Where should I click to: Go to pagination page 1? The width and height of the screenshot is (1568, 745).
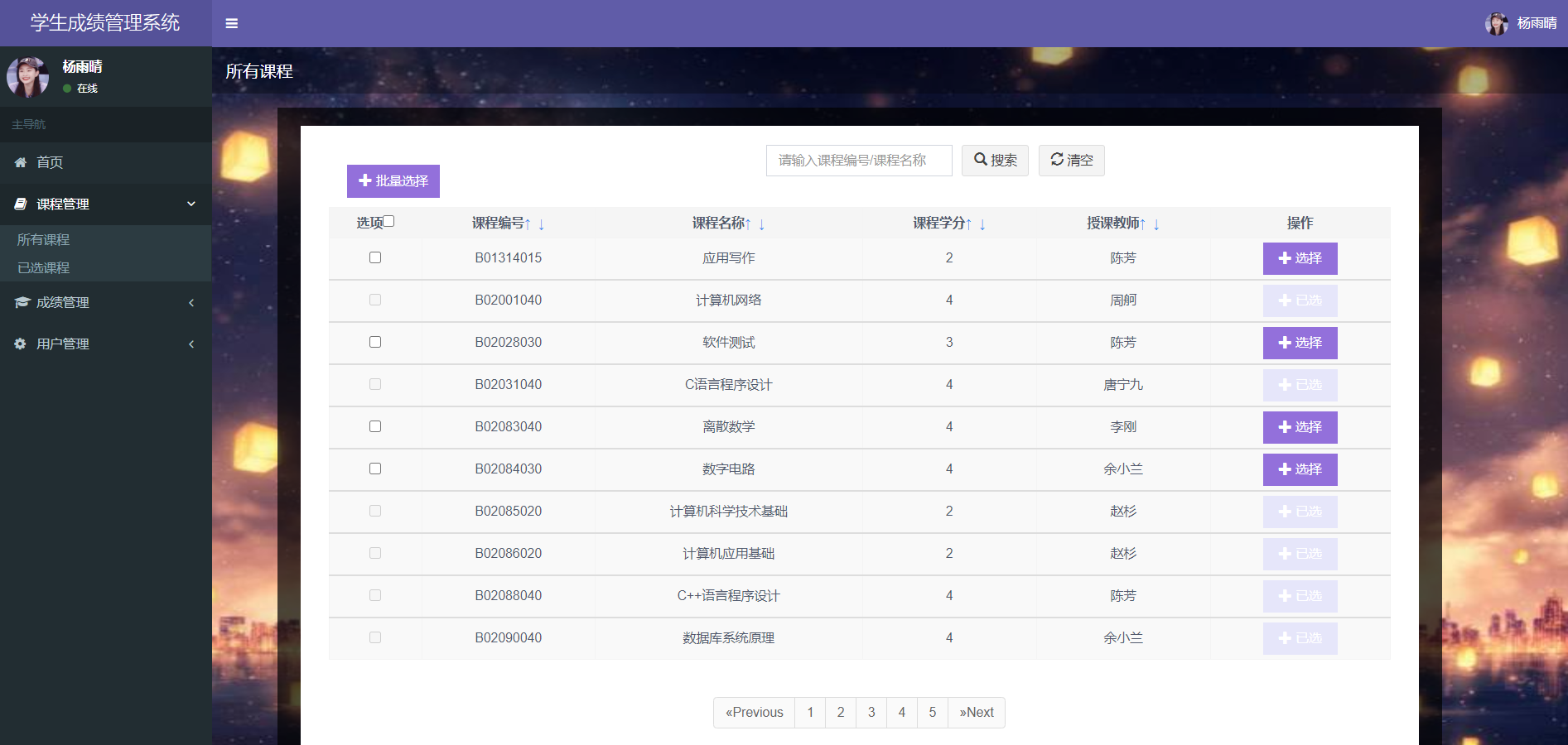[x=810, y=713]
